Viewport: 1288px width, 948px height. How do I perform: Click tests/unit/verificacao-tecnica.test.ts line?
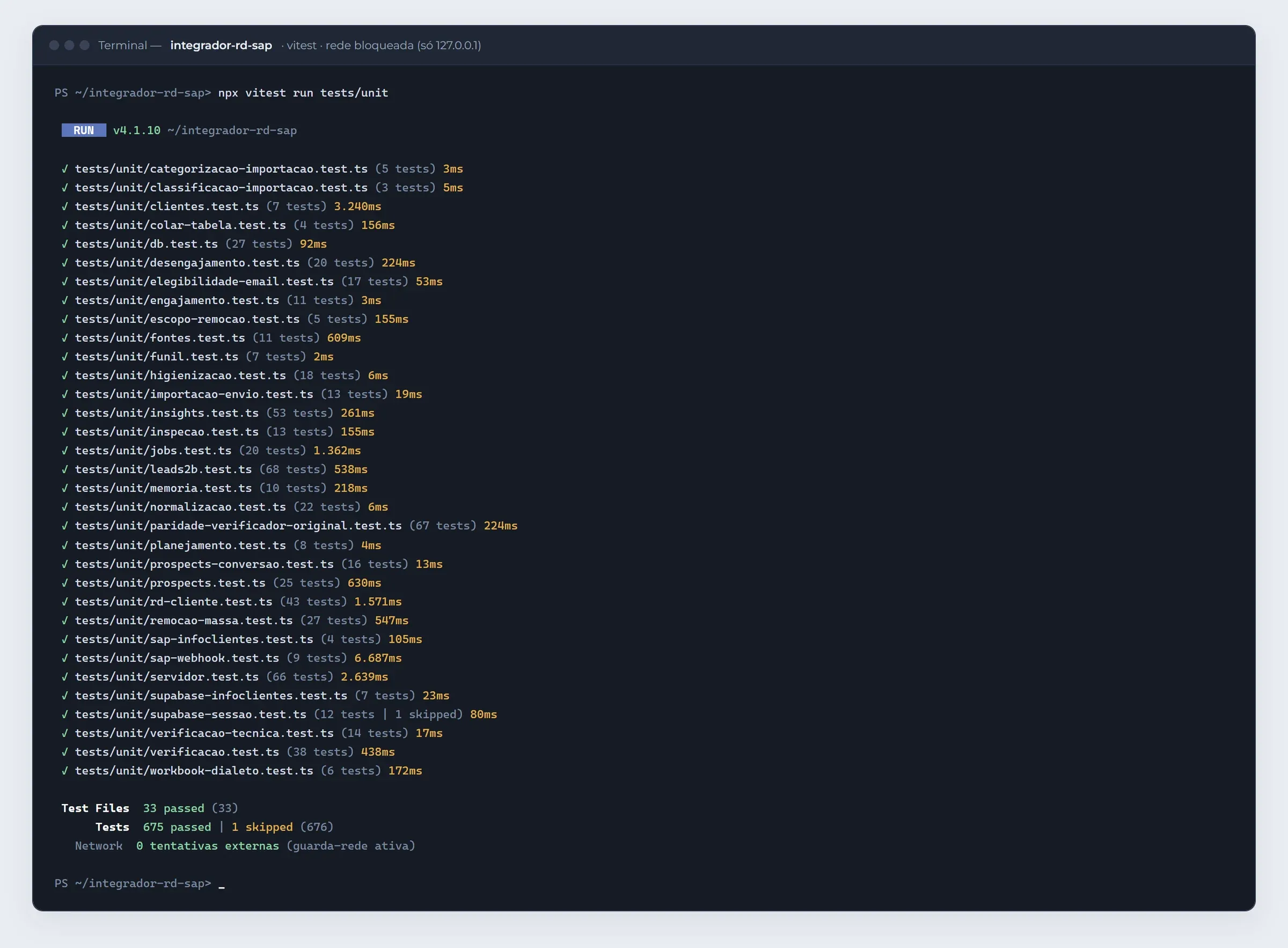[252, 733]
